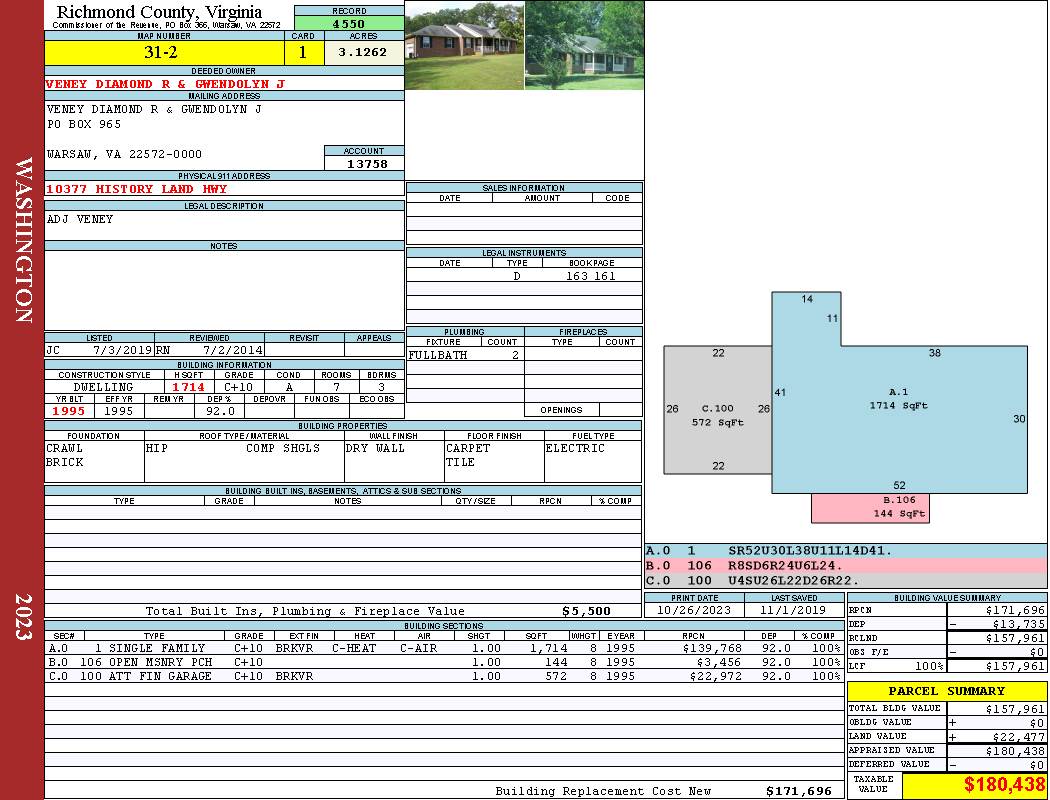This screenshot has width=1050, height=800.
Task: Click roof material COMP SHGLS
Action: click(x=283, y=449)
